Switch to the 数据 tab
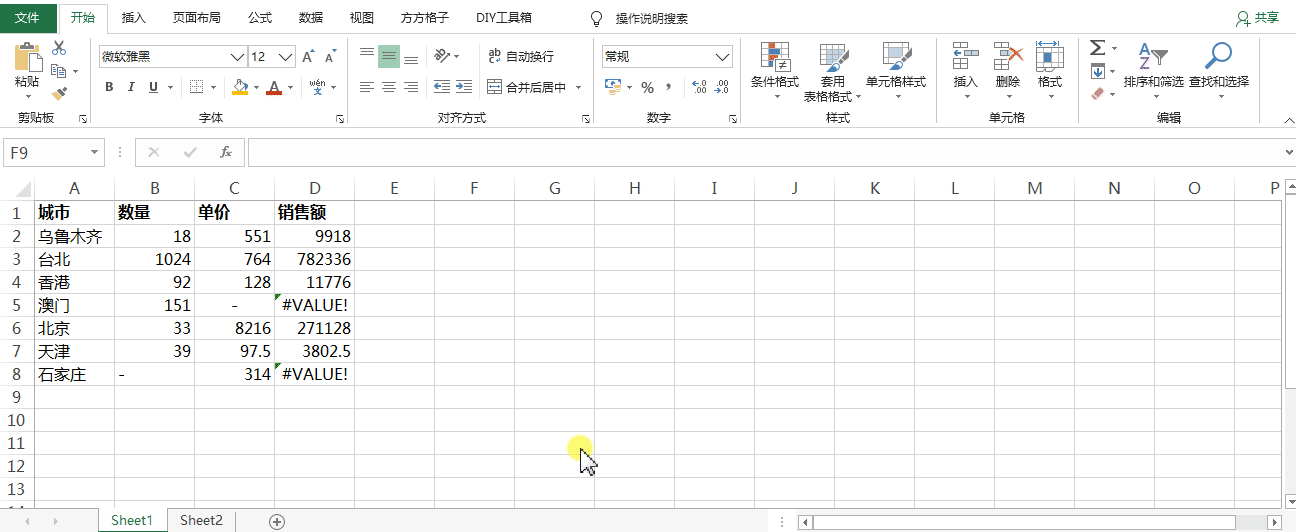The image size is (1296, 532). [311, 18]
